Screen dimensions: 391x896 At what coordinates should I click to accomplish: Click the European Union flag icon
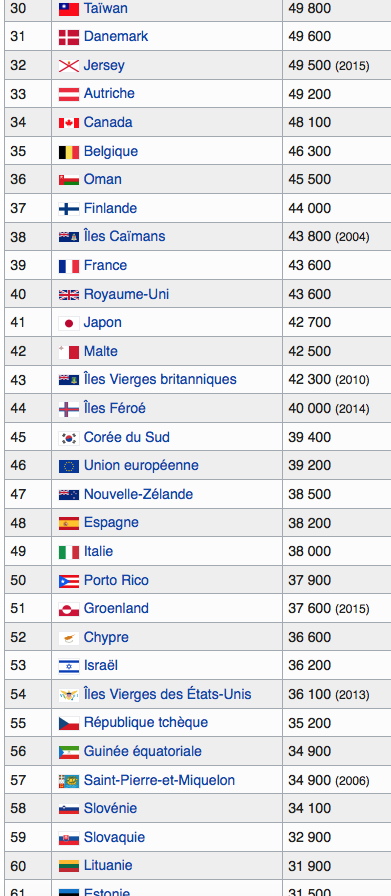coord(69,466)
